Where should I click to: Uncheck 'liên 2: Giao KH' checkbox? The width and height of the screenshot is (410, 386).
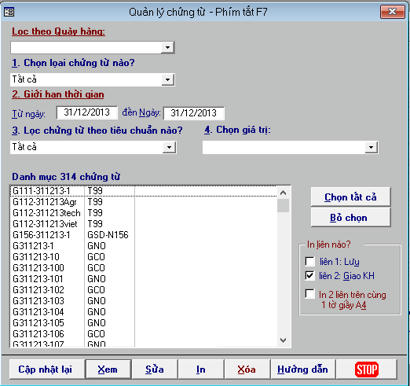coord(310,276)
